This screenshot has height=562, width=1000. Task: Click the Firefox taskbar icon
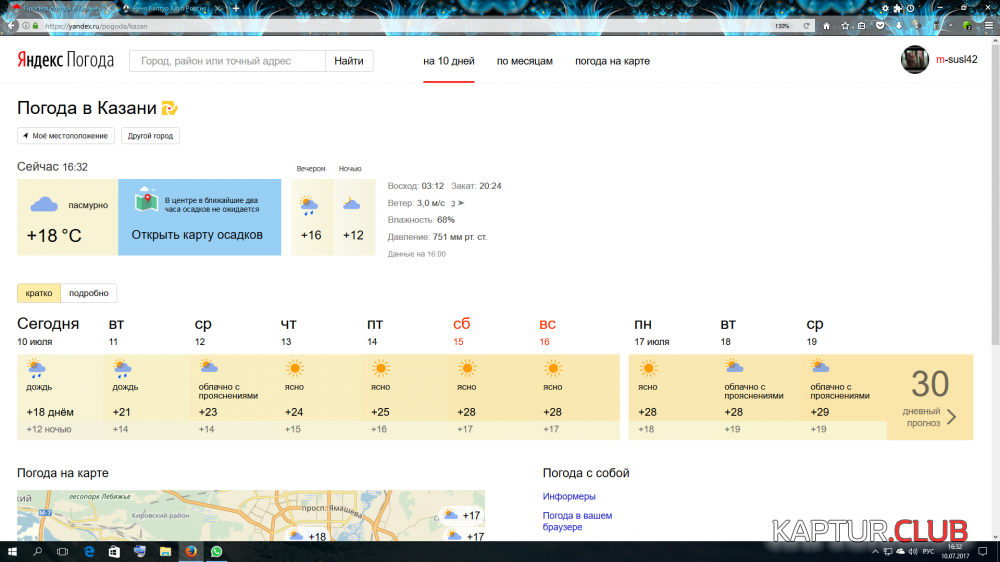tap(191, 552)
